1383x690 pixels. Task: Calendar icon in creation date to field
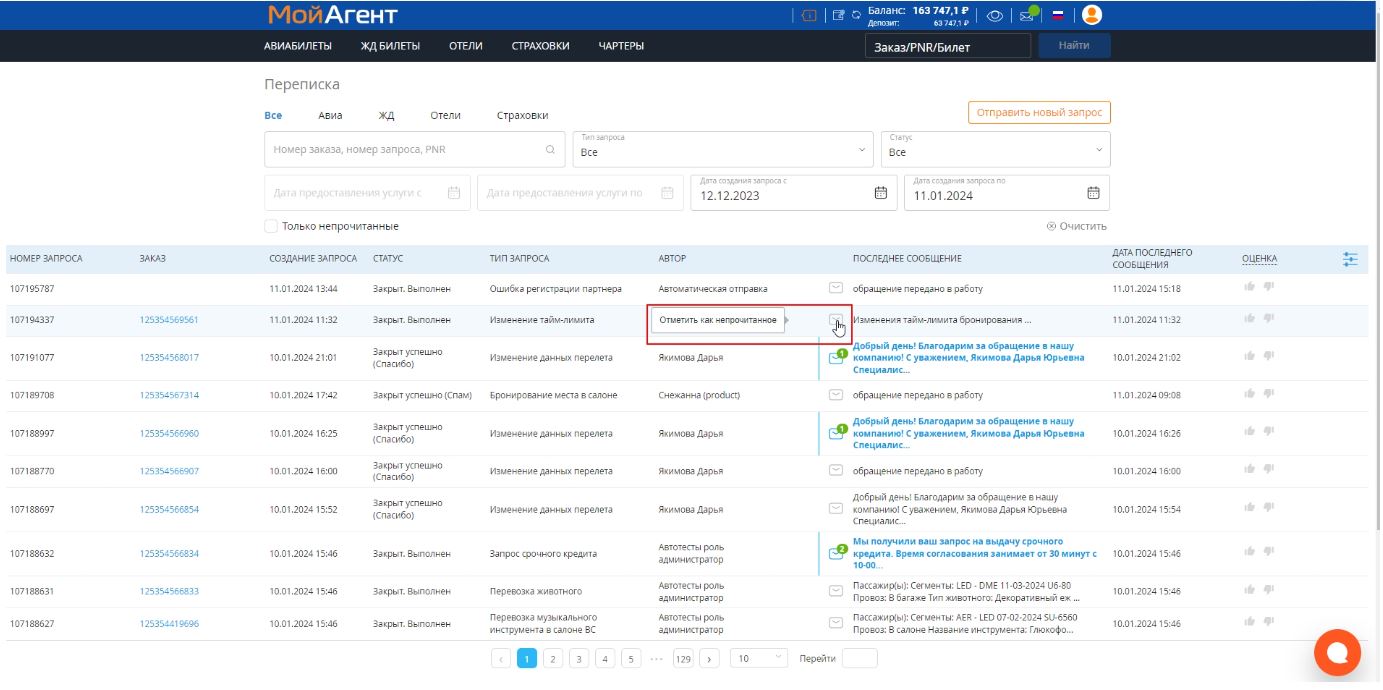1093,193
